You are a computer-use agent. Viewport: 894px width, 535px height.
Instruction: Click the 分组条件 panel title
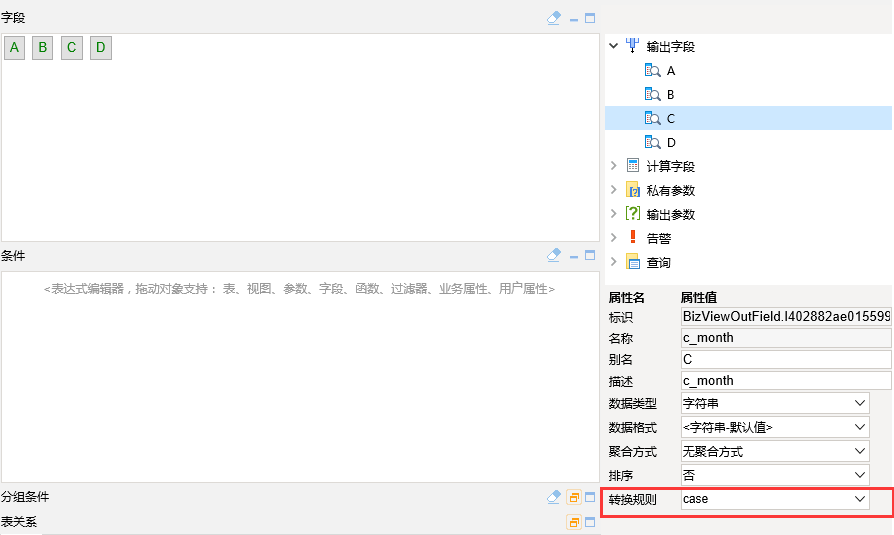pyautogui.click(x=25, y=497)
